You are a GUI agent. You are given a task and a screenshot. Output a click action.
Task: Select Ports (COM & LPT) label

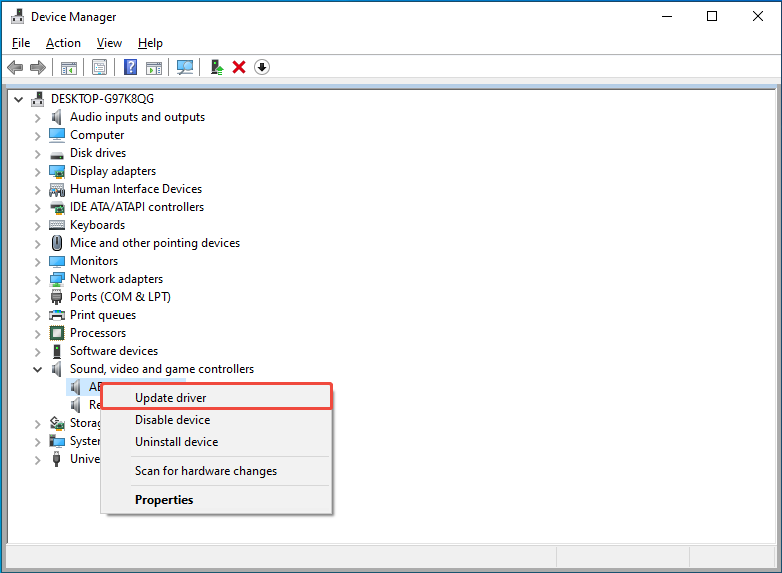click(120, 297)
